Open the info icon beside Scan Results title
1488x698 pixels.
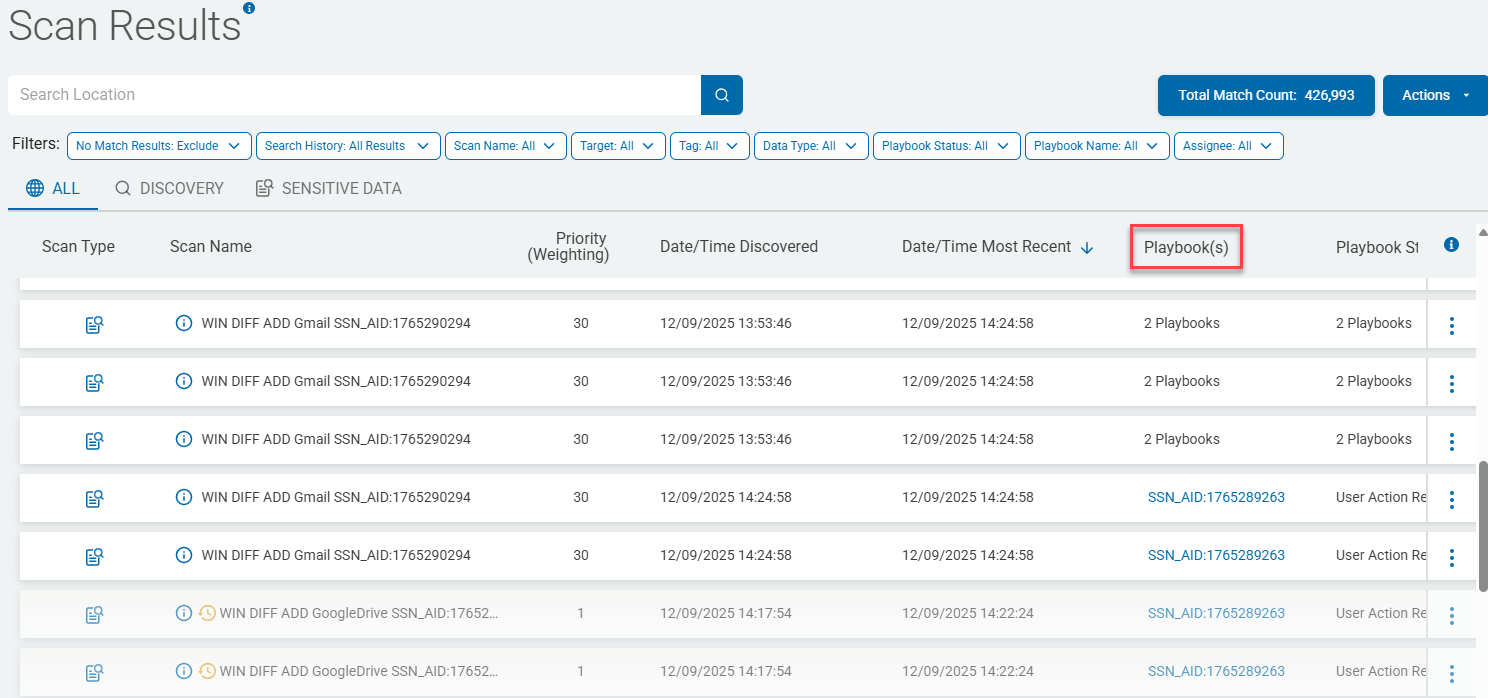(249, 8)
